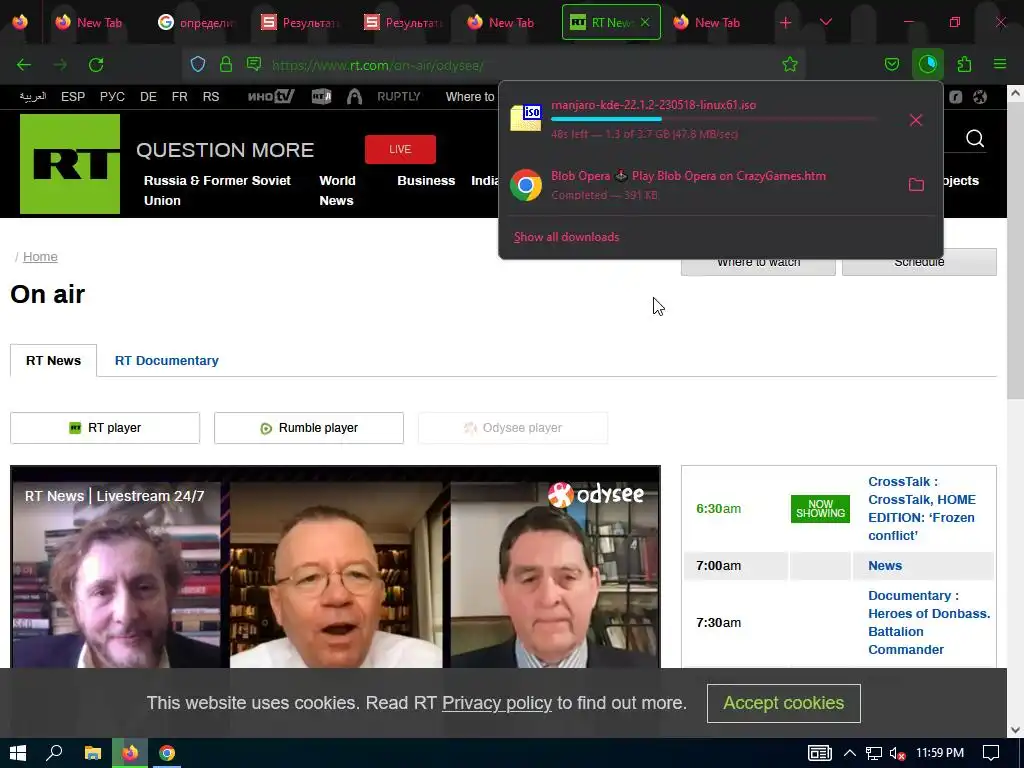Reload the page with the refresh icon

tap(96, 65)
